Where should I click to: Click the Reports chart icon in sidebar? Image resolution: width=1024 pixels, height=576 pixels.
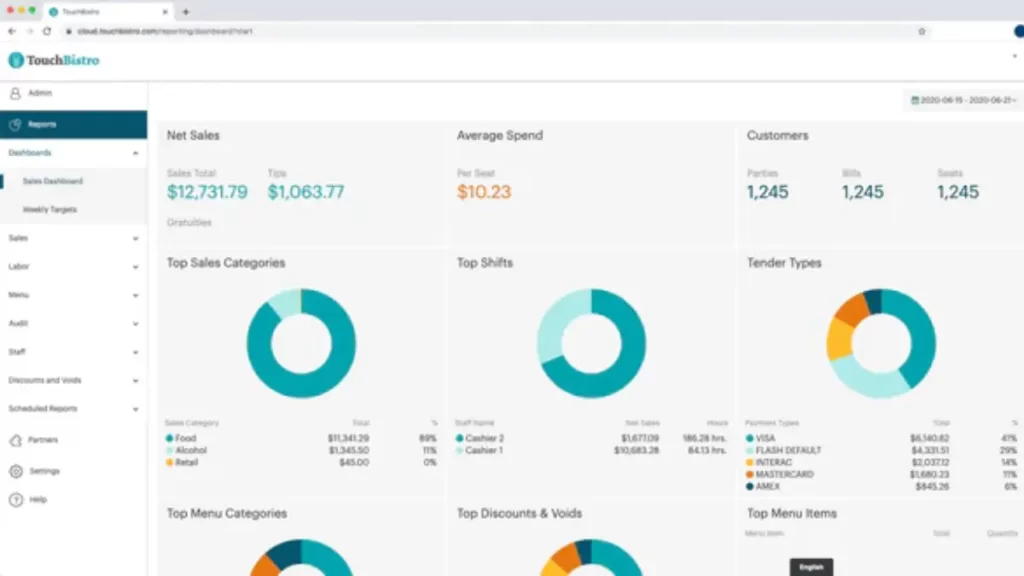(15, 124)
